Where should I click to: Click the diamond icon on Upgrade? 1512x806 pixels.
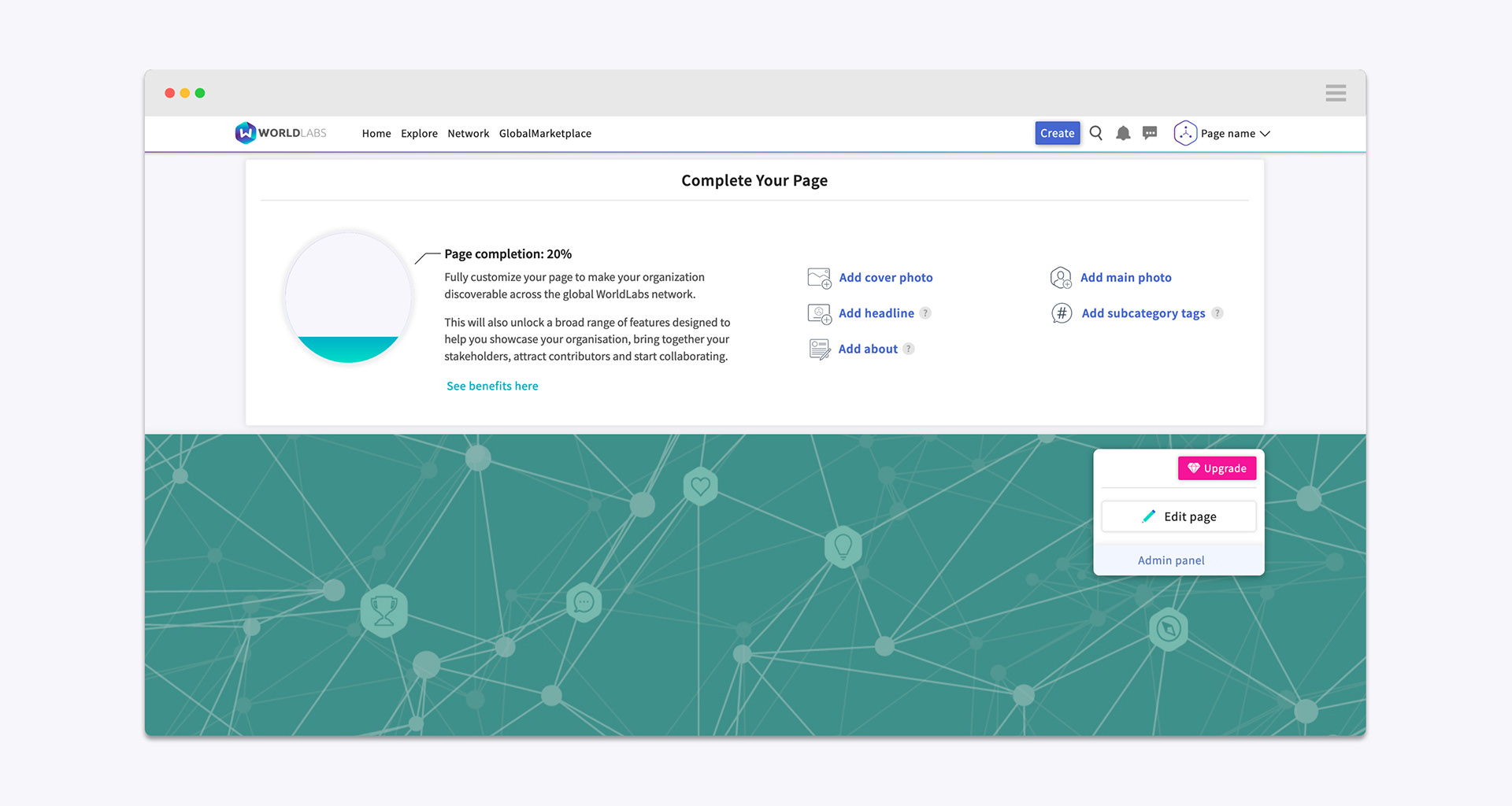(x=1193, y=468)
